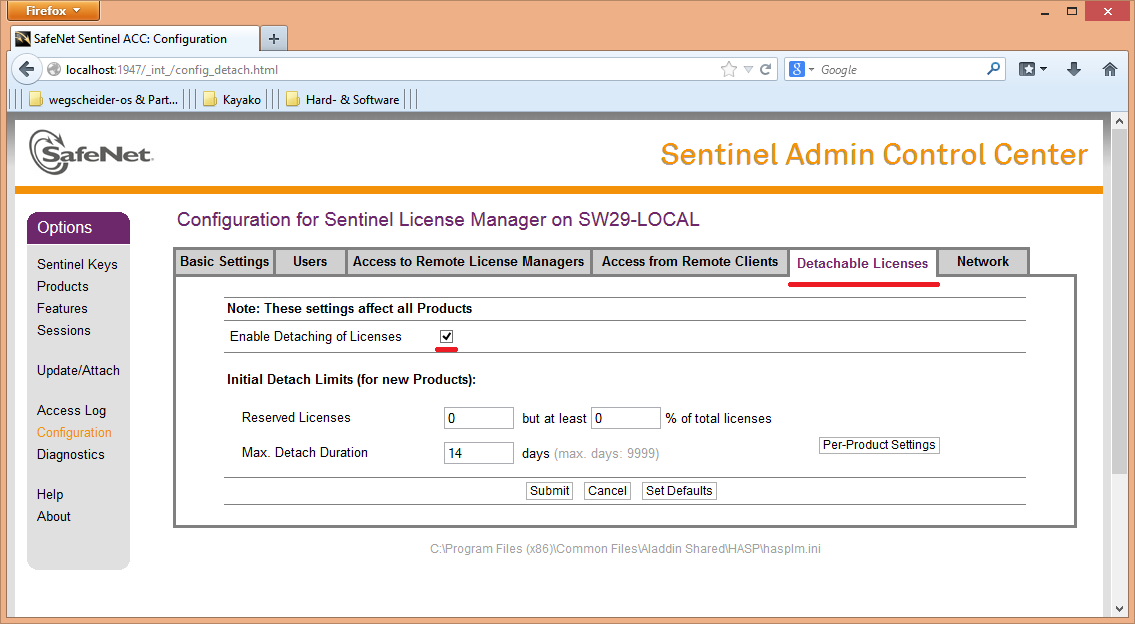Click the percent of total licenses field
This screenshot has height=624, width=1135.
625,418
